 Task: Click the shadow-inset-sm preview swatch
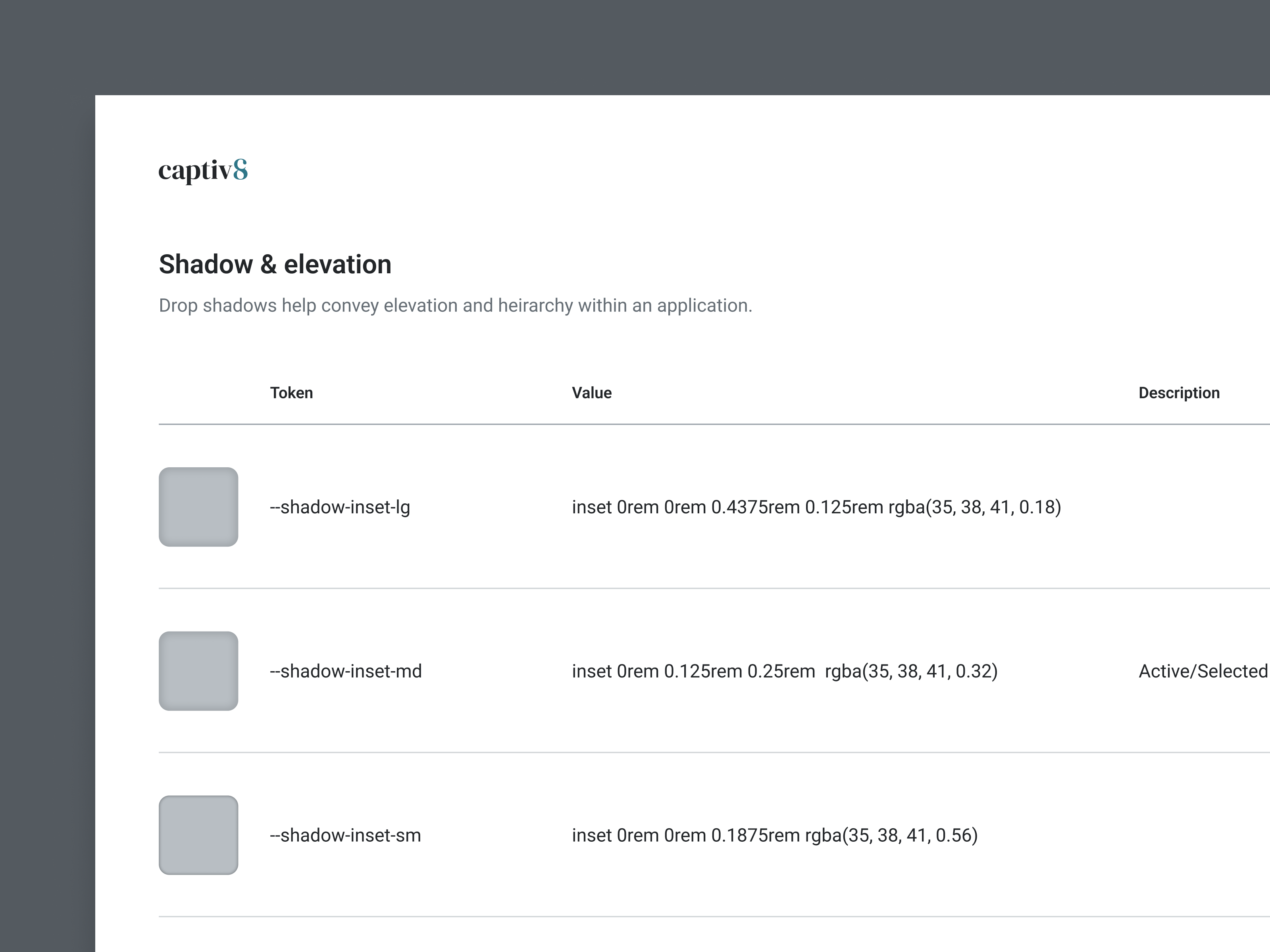point(198,835)
